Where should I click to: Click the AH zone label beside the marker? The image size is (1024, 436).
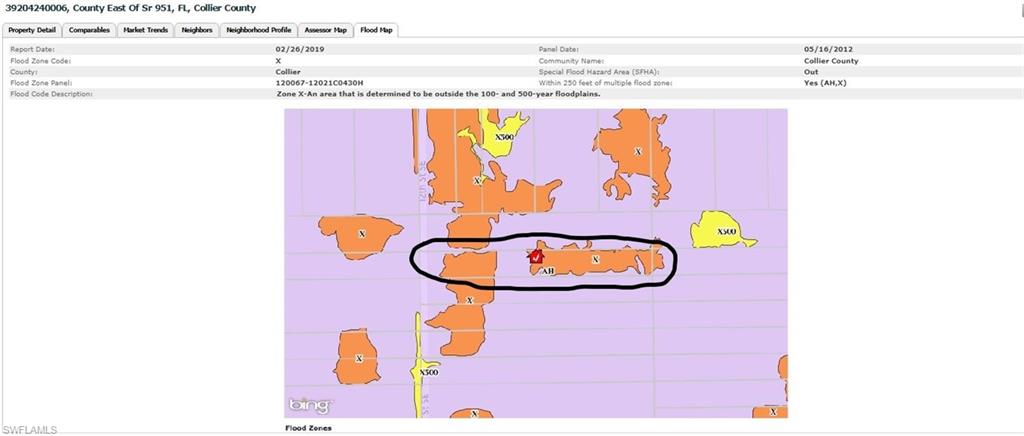[x=546, y=271]
